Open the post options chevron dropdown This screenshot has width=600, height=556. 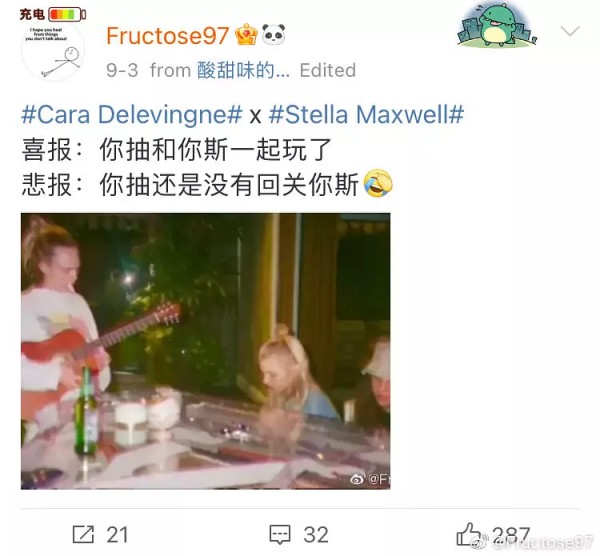click(570, 31)
